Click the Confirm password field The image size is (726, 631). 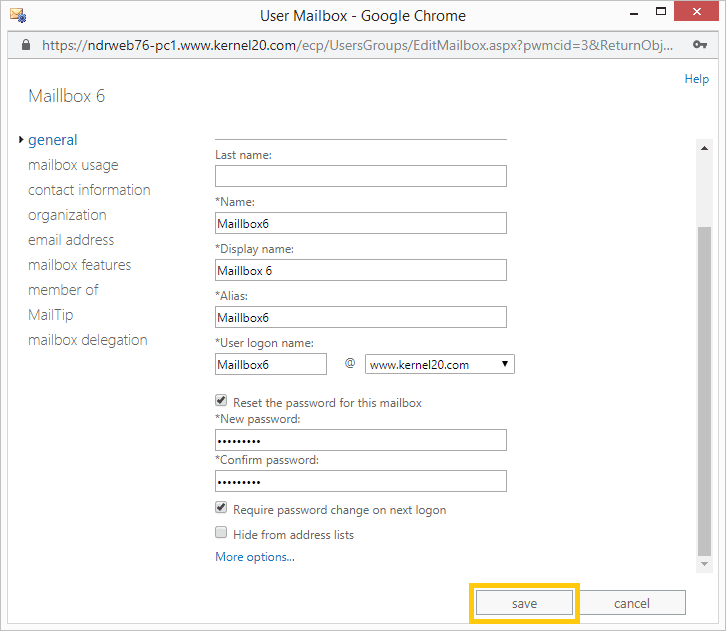click(x=361, y=481)
